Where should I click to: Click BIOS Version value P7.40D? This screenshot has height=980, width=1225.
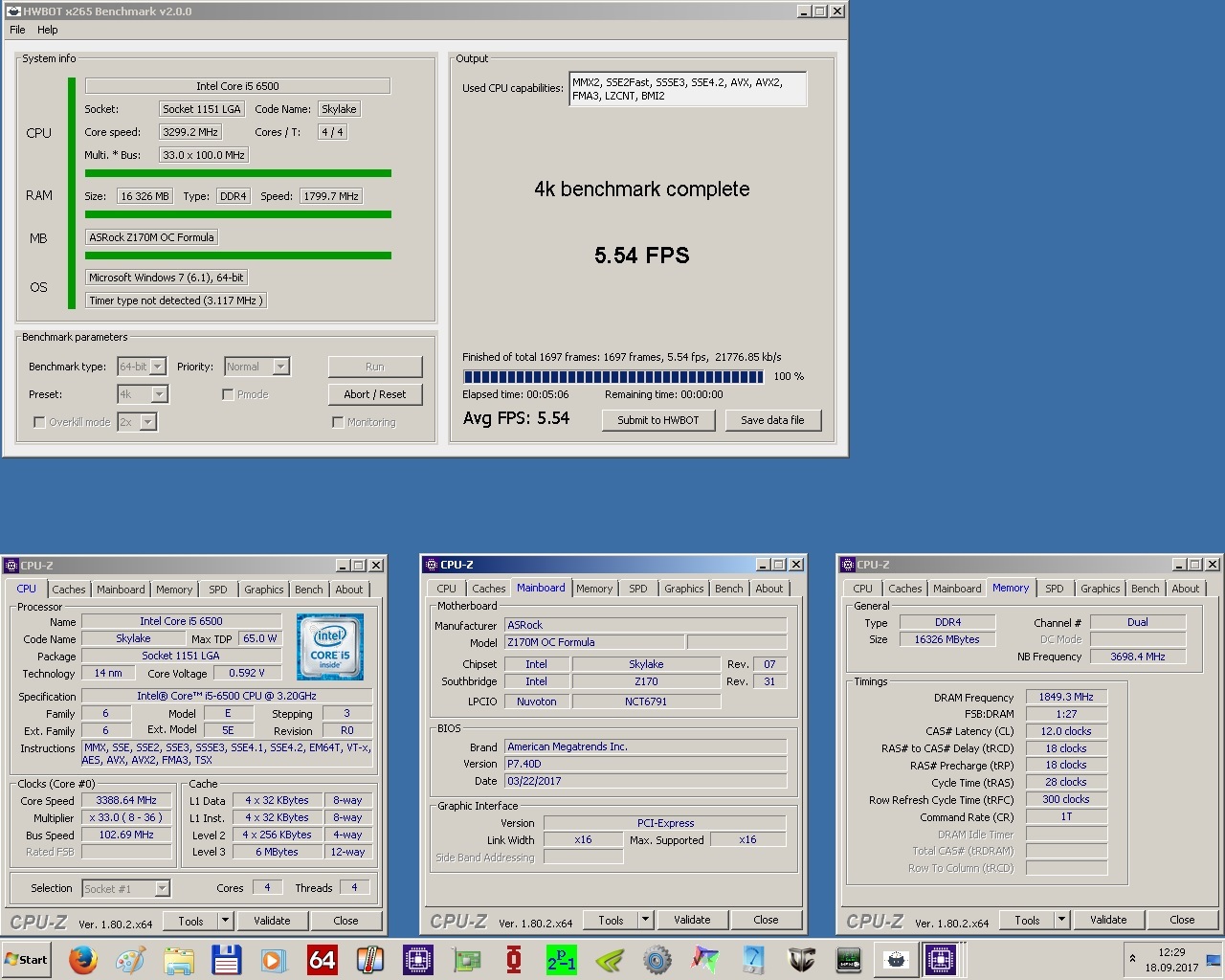pos(646,764)
